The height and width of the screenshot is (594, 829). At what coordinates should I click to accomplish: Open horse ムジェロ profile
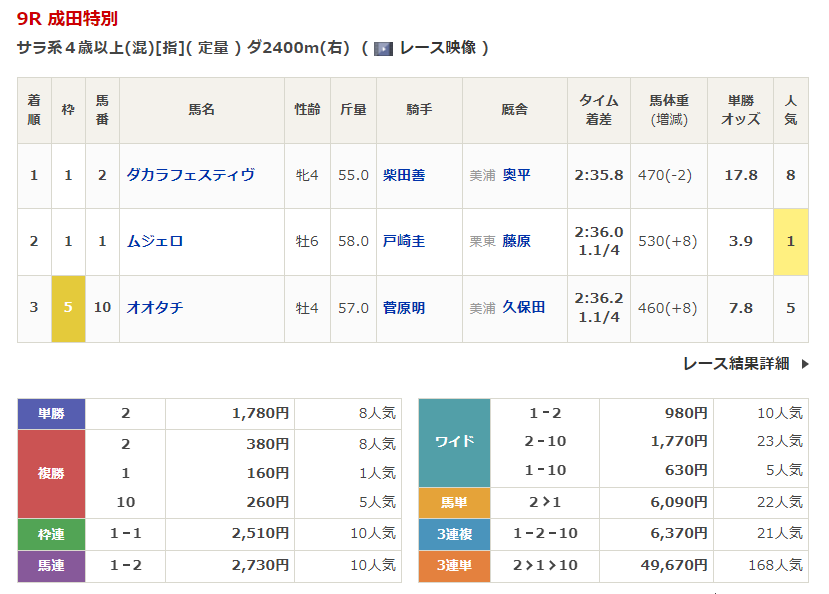click(155, 241)
